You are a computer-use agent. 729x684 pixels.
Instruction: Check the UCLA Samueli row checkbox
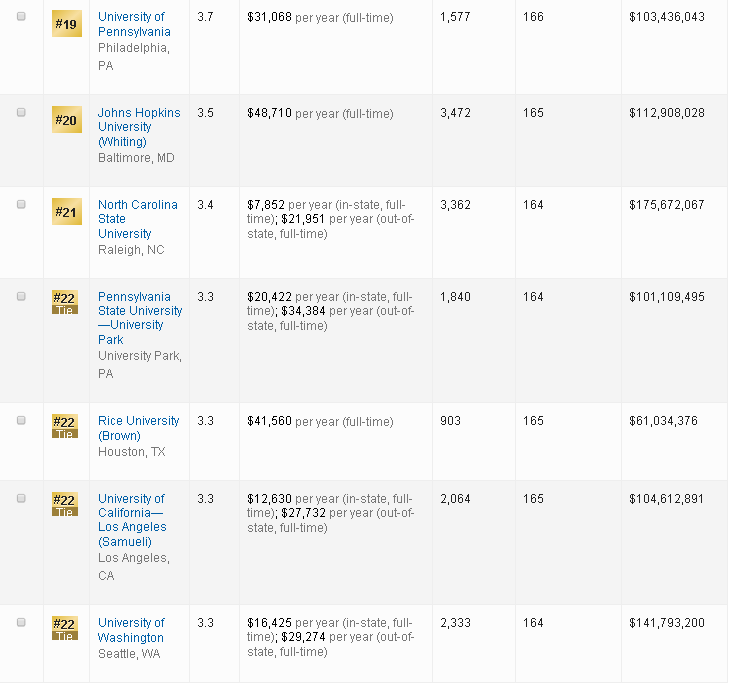[x=21, y=498]
